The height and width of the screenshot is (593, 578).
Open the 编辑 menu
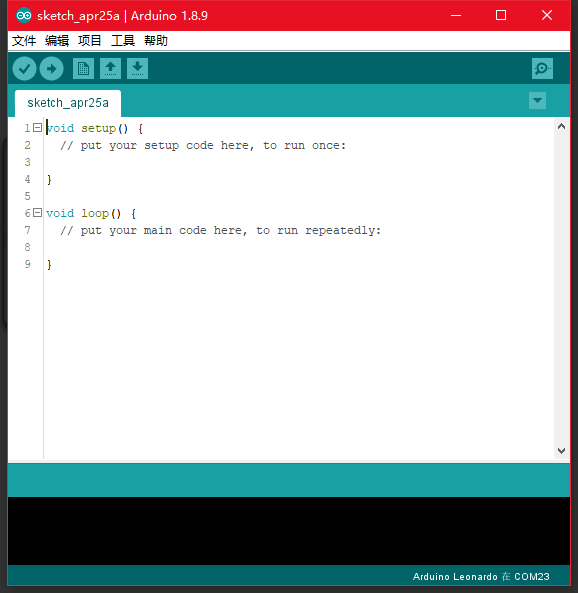pos(57,40)
